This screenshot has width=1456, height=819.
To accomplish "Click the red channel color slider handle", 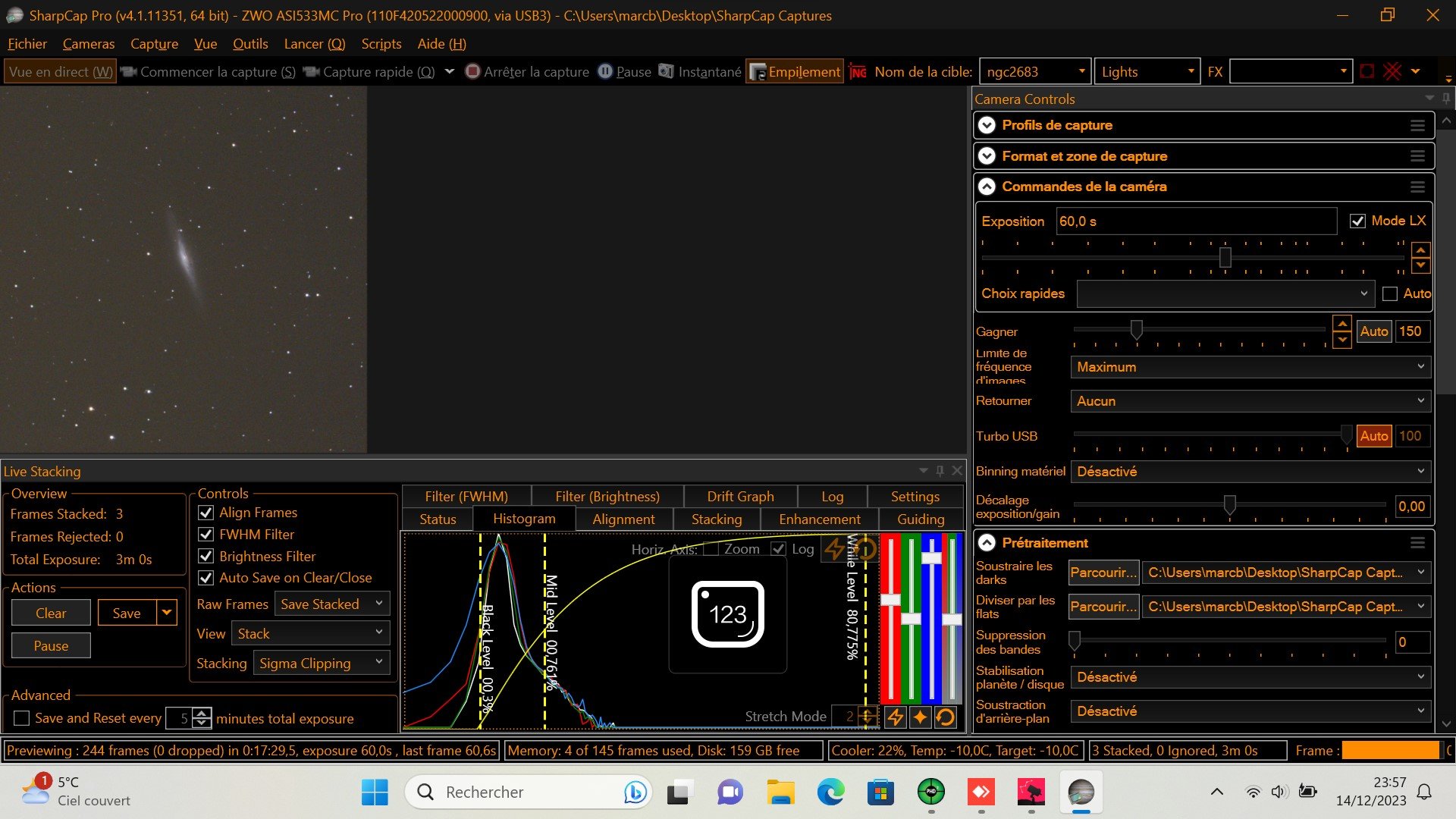I will [890, 600].
